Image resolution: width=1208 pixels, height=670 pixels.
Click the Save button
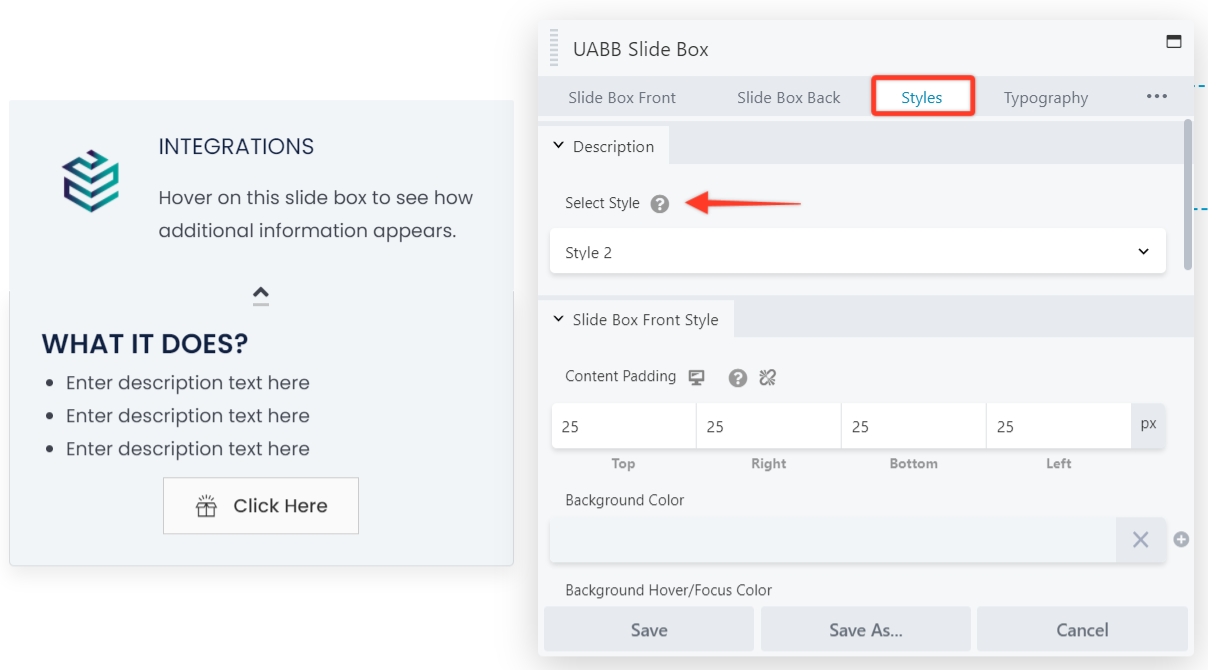point(648,630)
